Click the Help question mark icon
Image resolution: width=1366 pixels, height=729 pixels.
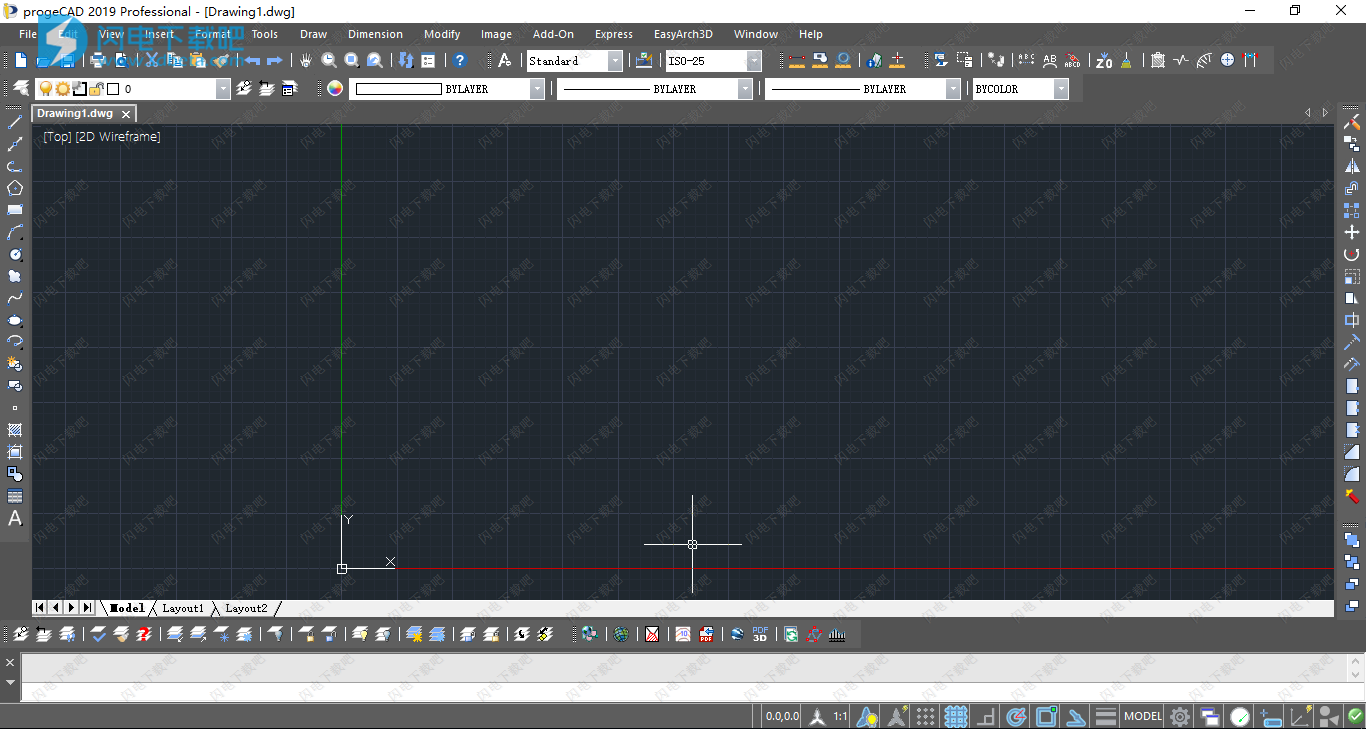pos(459,61)
